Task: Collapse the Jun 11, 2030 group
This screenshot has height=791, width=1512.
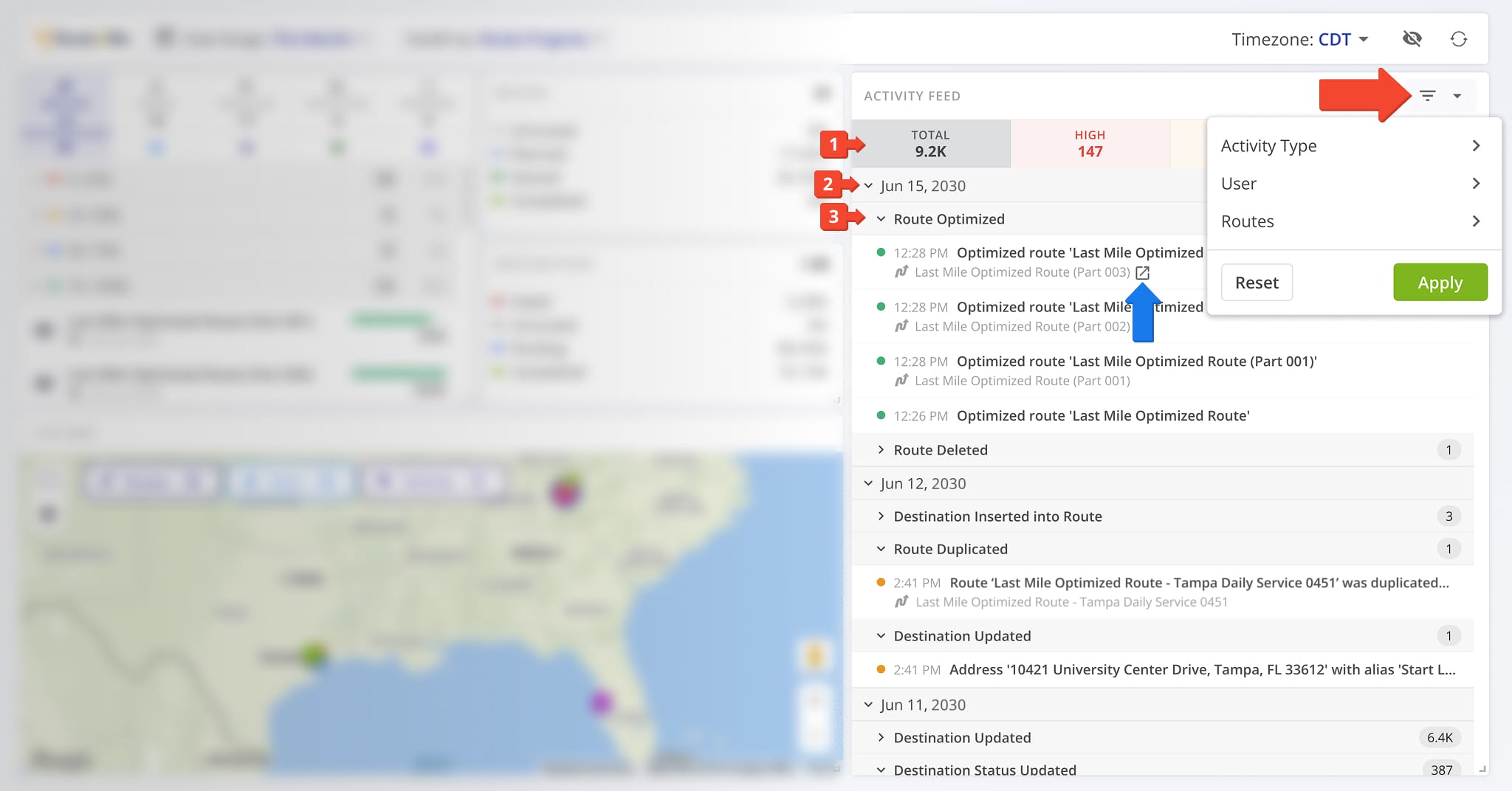Action: click(x=869, y=705)
